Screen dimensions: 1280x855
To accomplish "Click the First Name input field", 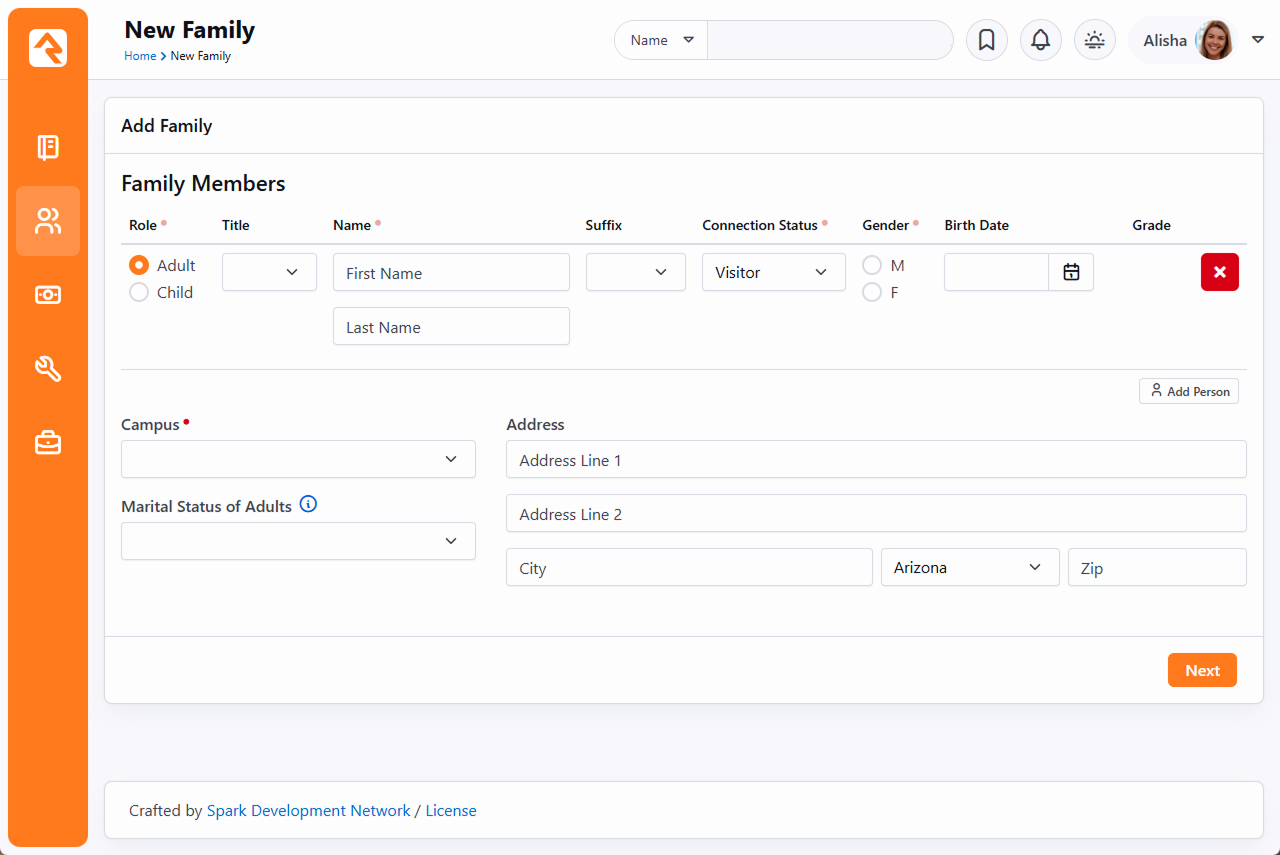I will [x=451, y=272].
